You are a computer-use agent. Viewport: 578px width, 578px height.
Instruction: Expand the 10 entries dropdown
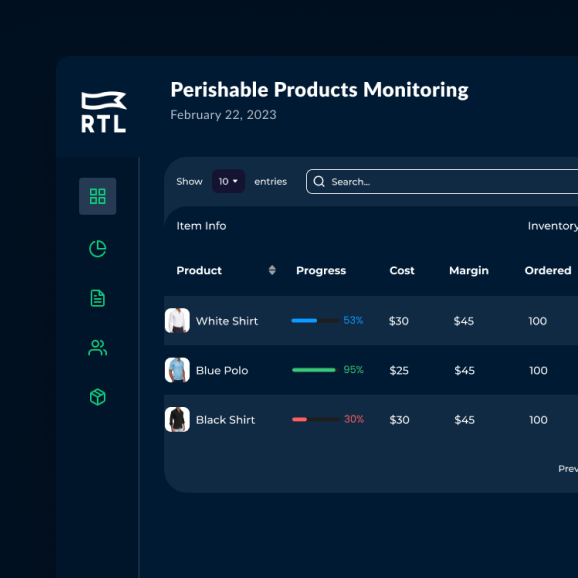click(228, 181)
